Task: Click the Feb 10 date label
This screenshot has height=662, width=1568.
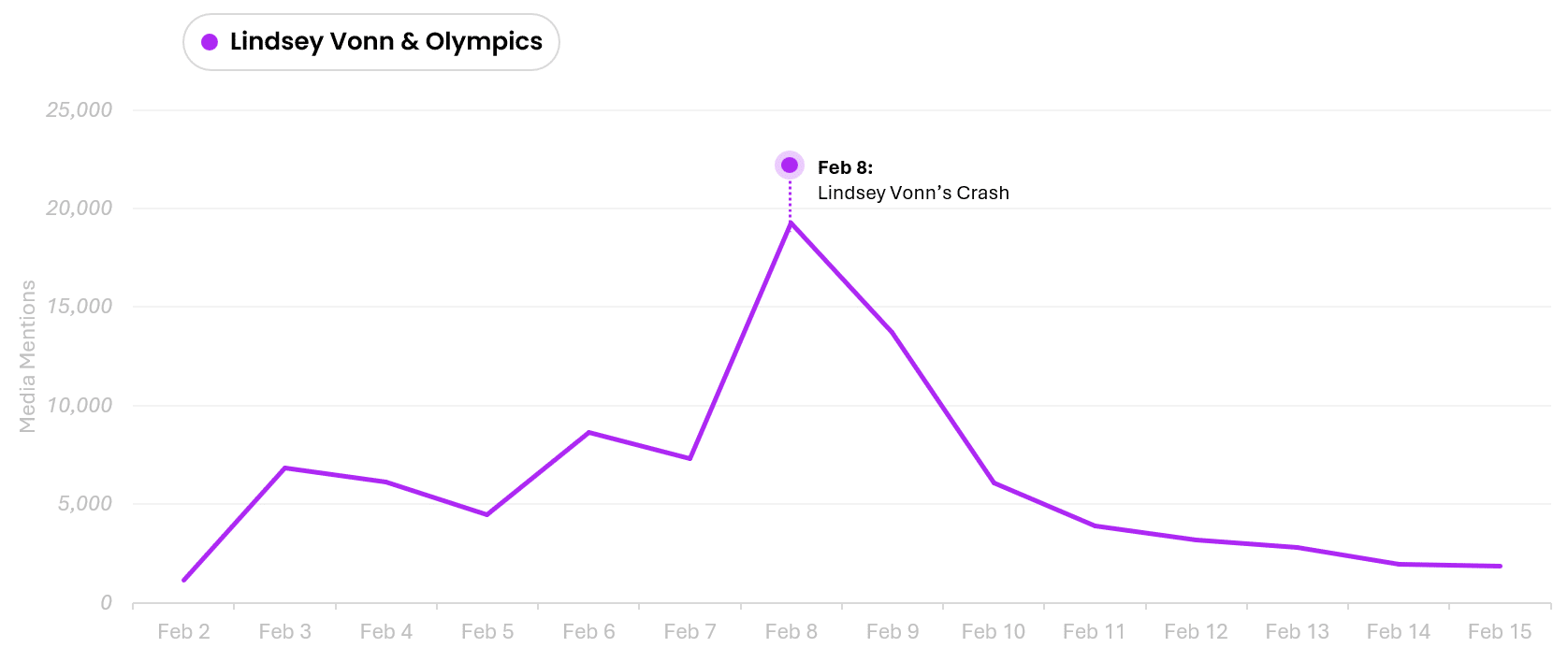Action: point(994,632)
